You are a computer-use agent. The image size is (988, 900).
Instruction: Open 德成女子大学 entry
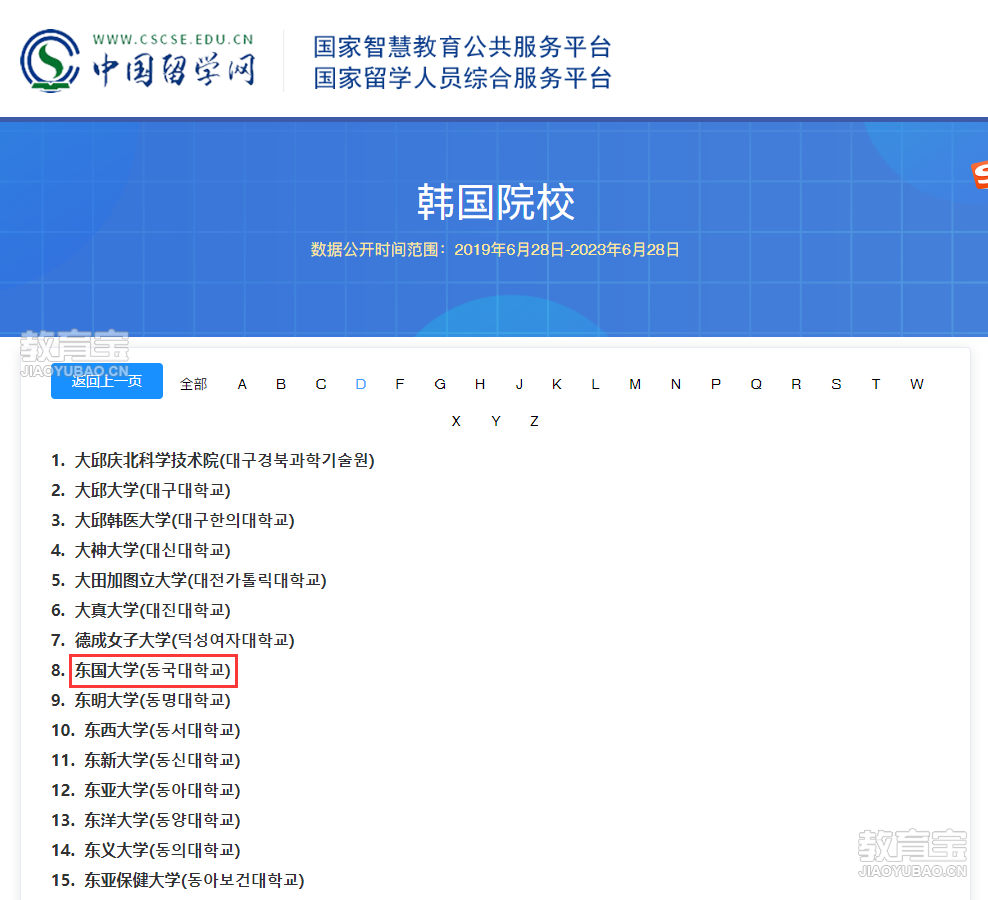click(x=185, y=640)
